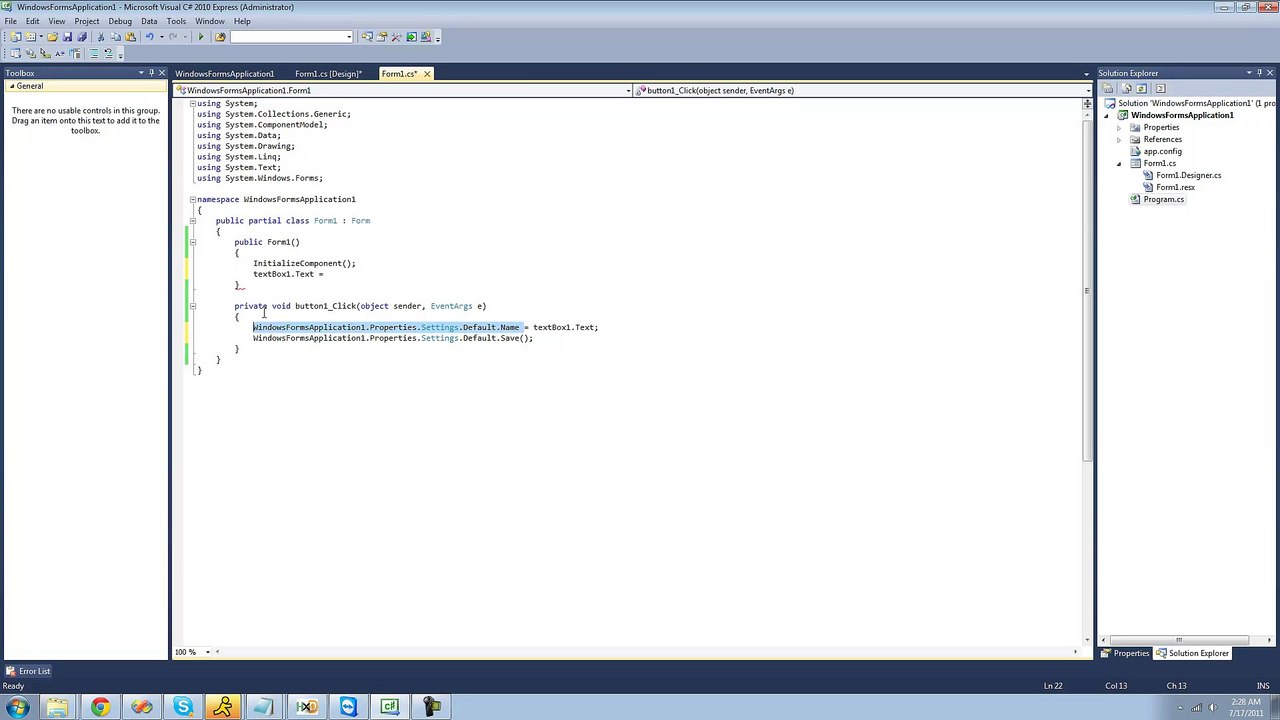The width and height of the screenshot is (1280, 720).
Task: Click the Paste toolbar icon
Action: 130,37
